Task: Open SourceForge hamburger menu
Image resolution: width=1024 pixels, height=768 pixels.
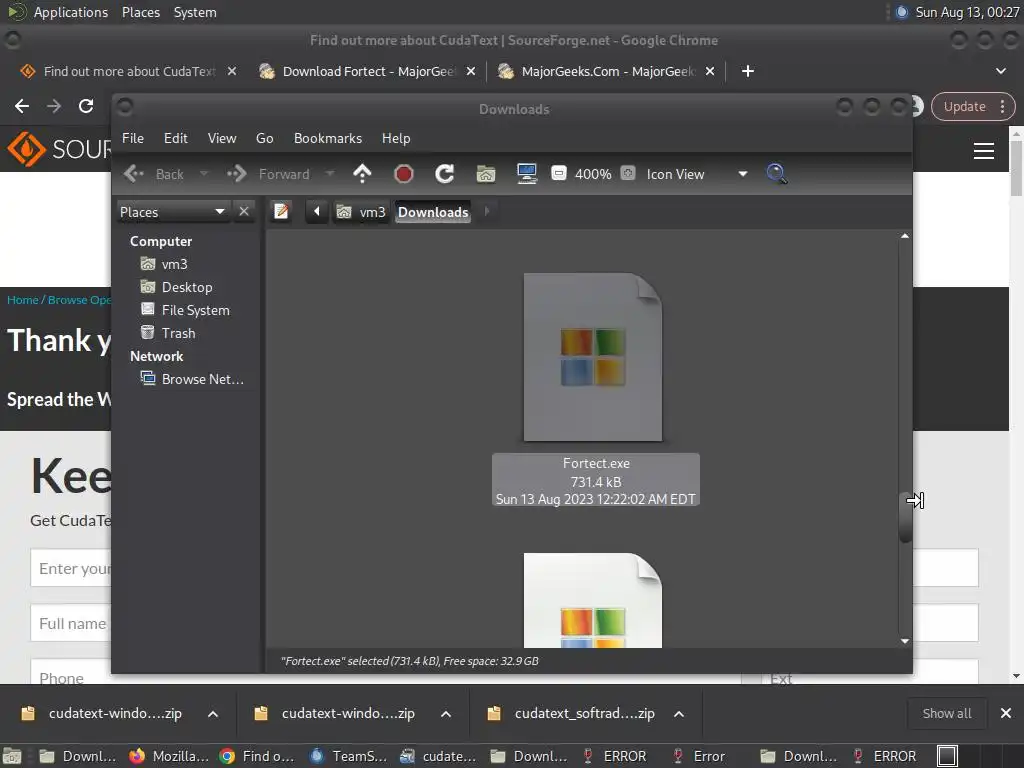Action: click(984, 151)
